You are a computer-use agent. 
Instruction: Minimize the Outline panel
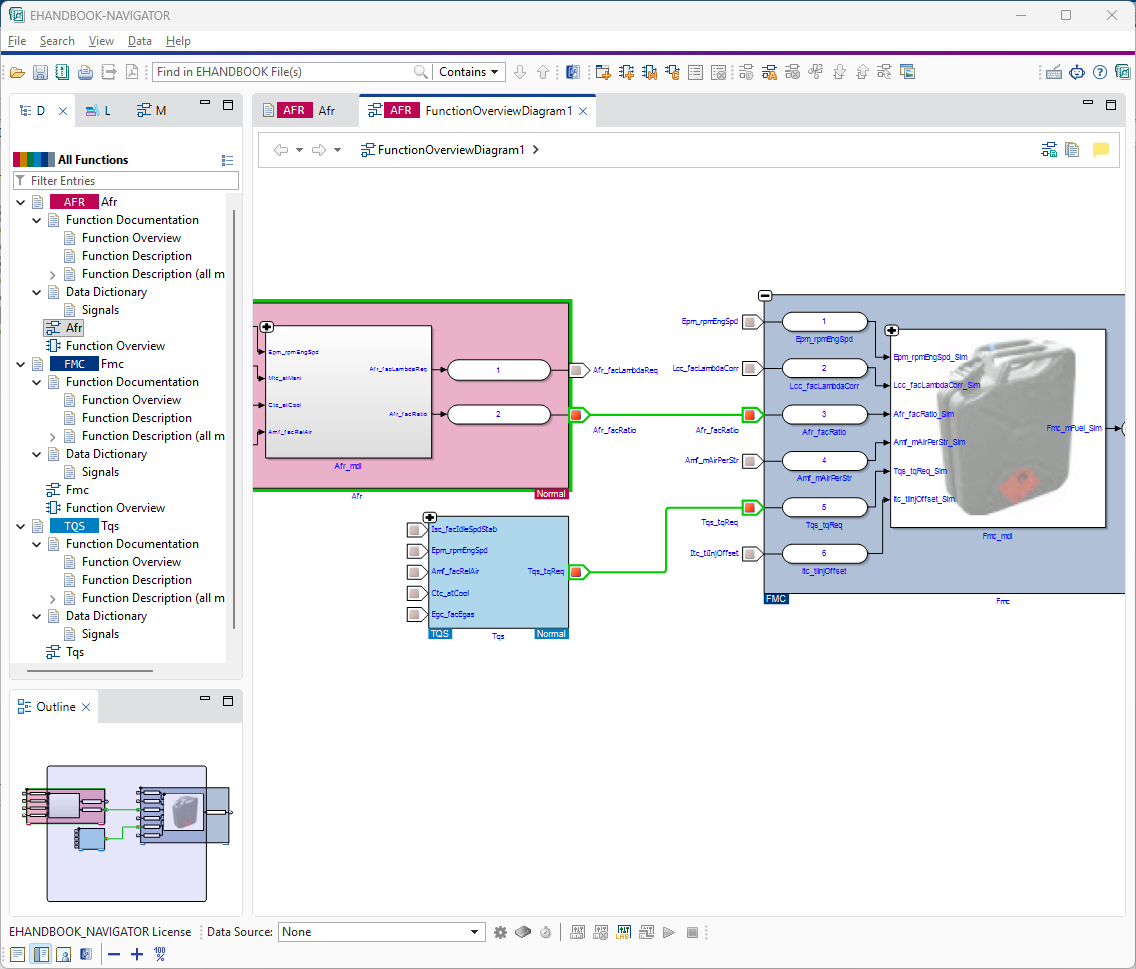205,699
